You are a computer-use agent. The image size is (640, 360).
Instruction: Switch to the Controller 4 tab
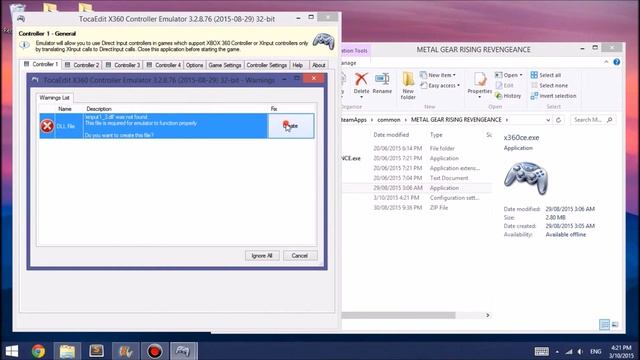pos(163,65)
